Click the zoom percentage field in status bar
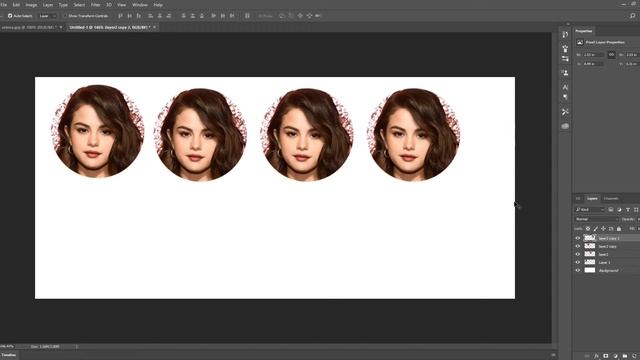This screenshot has height=360, width=640. [7, 347]
